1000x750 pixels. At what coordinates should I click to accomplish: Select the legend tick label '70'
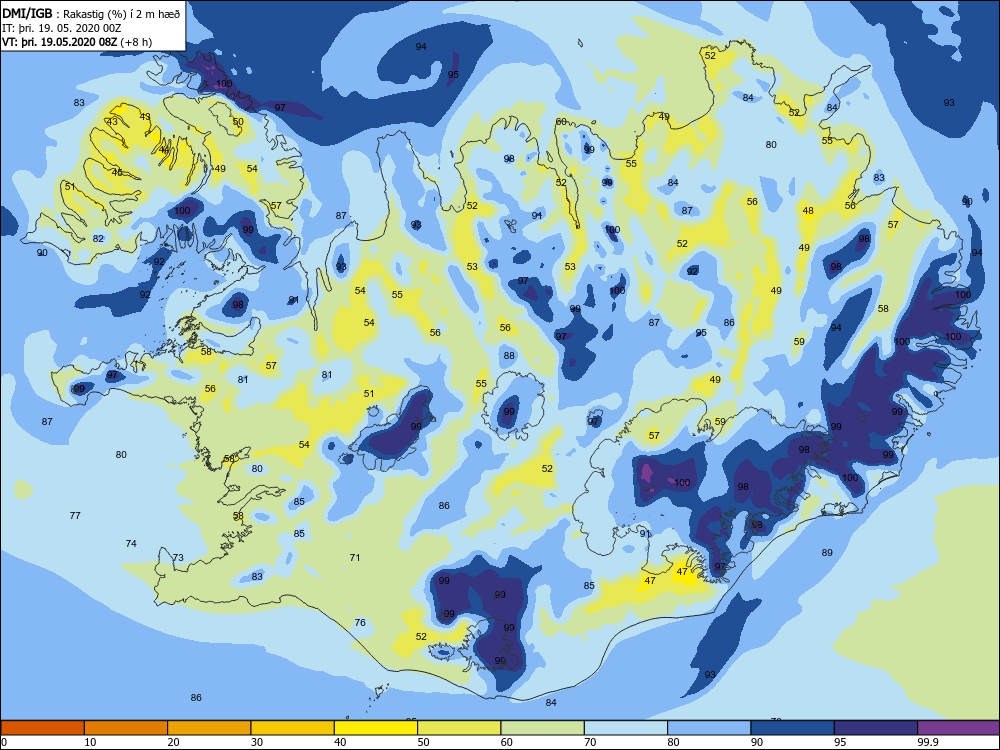[x=591, y=742]
